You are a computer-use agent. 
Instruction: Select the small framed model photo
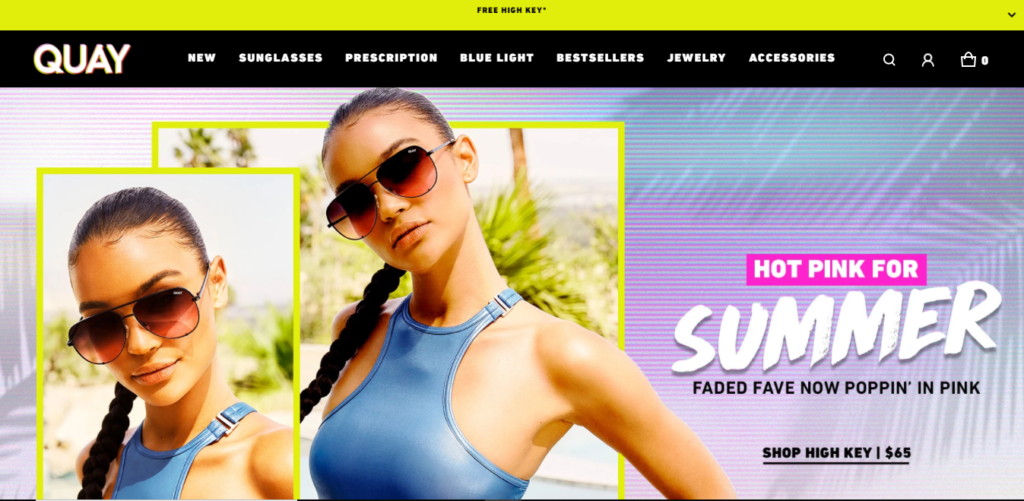click(x=168, y=334)
